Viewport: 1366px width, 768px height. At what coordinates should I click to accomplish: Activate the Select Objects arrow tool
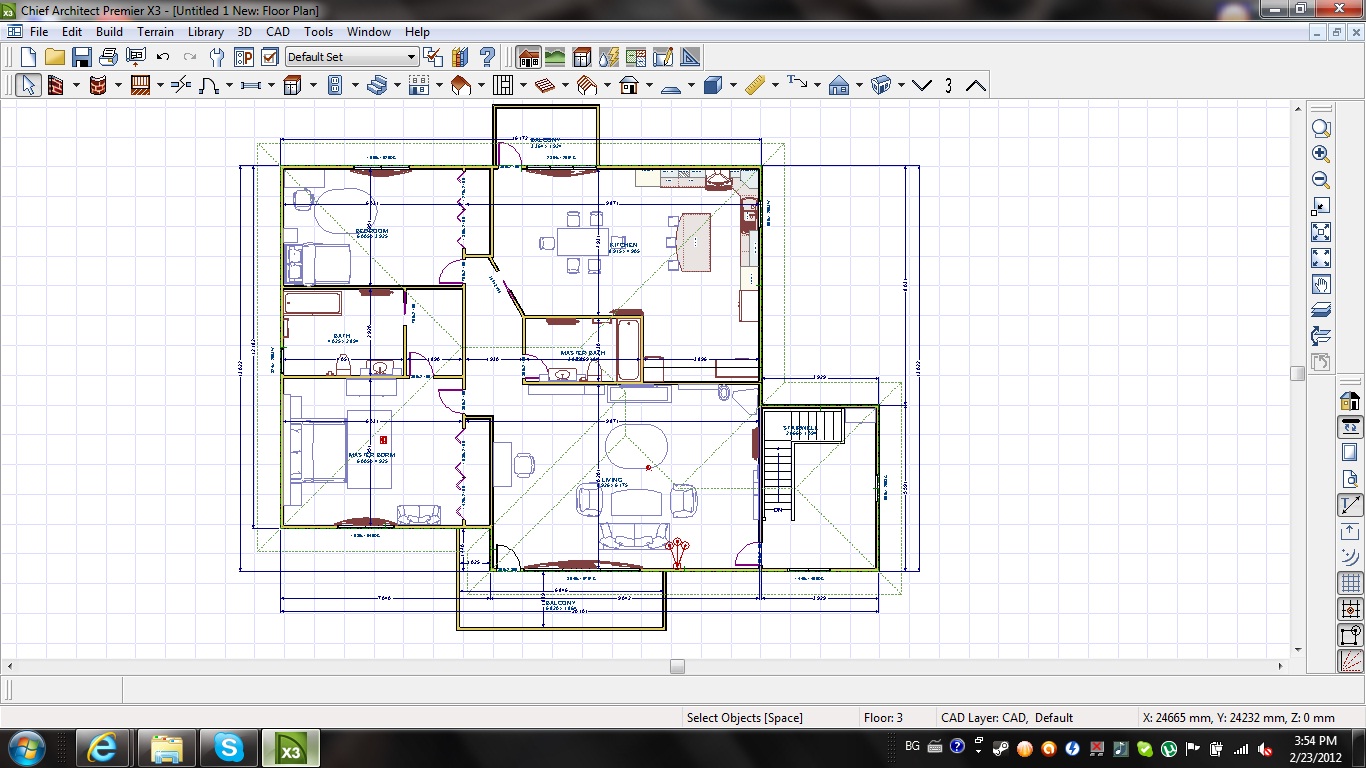point(28,86)
